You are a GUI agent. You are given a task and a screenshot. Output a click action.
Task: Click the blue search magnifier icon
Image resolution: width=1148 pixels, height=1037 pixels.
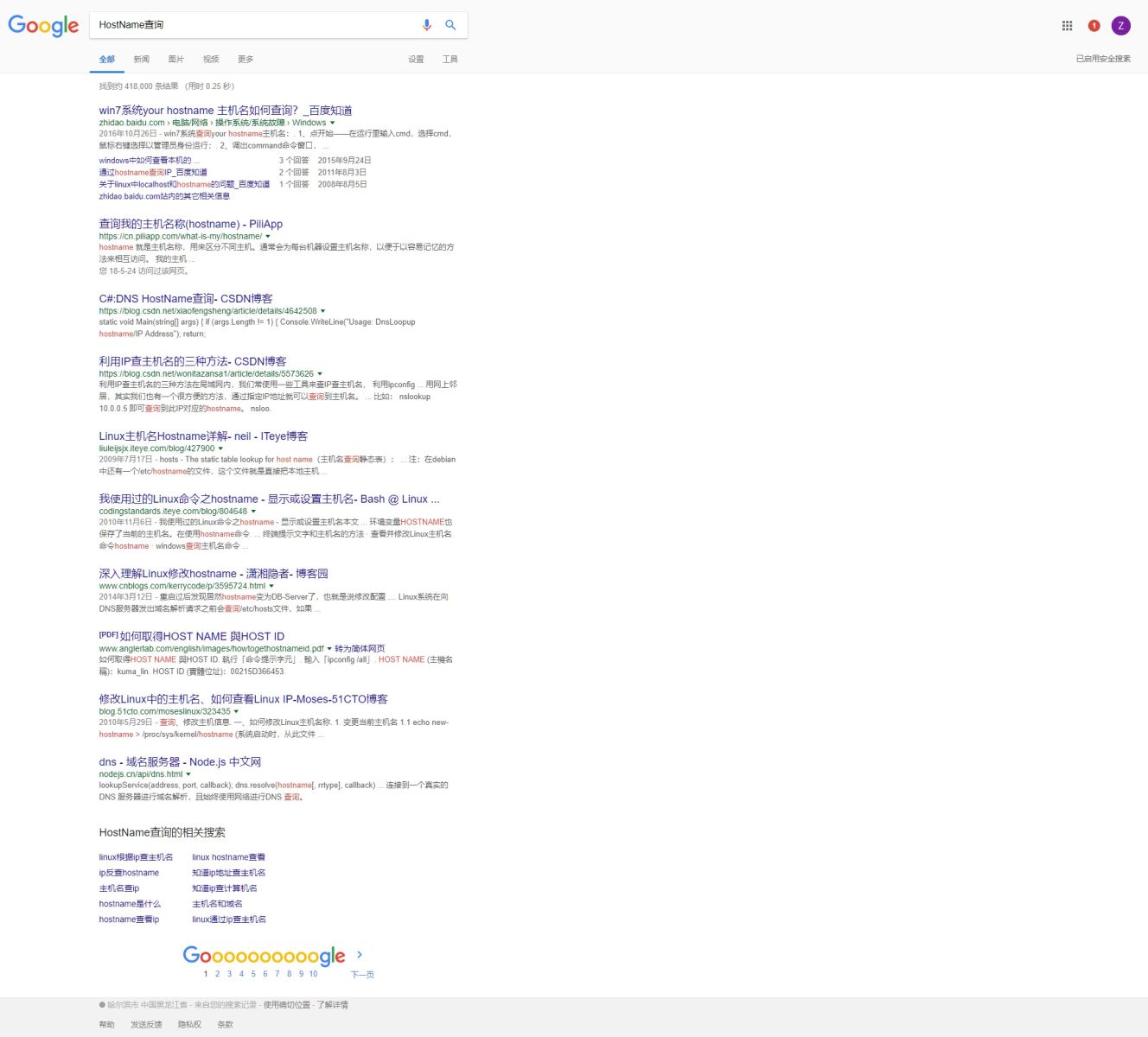450,25
